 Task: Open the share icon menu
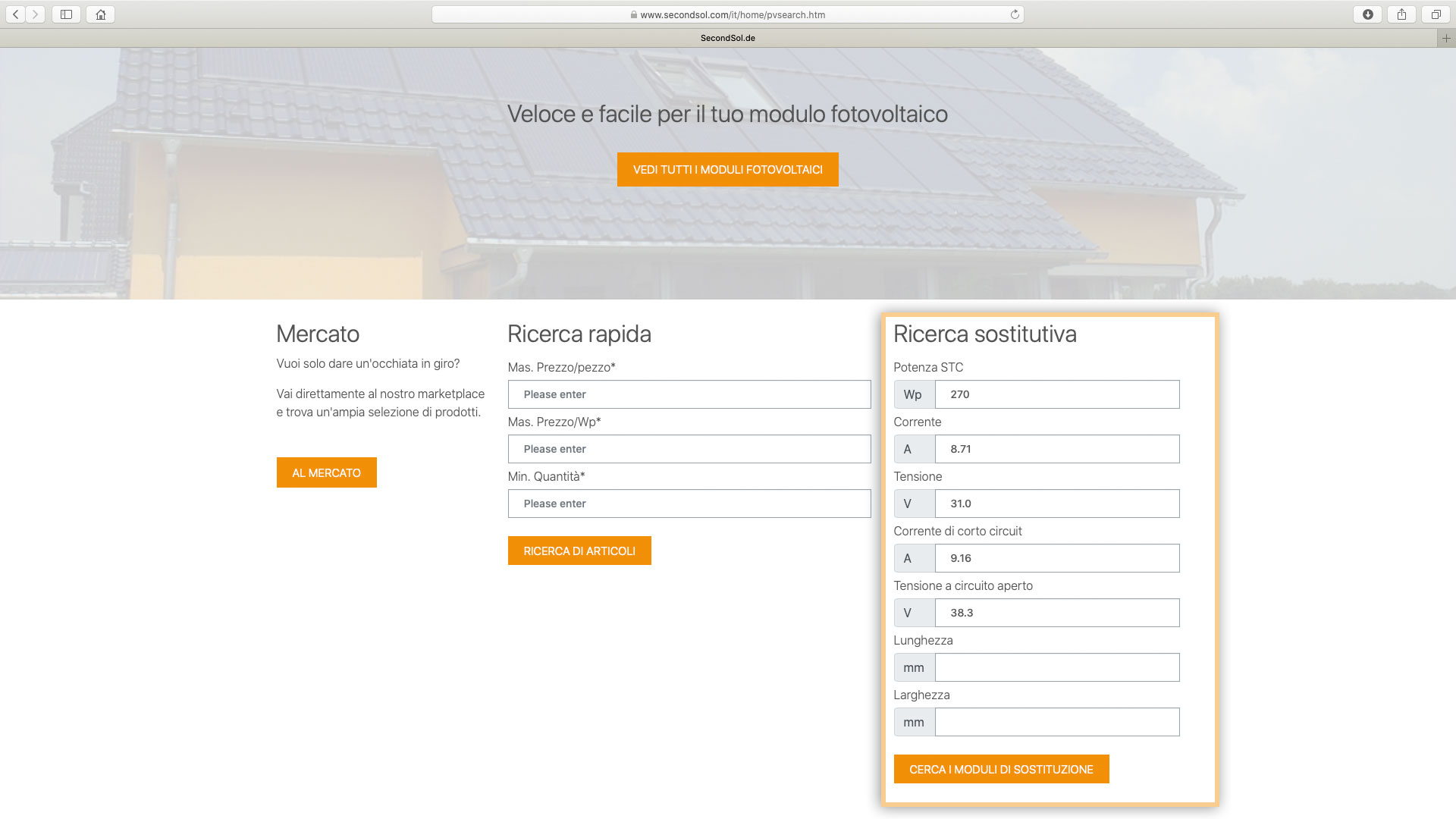[1401, 14]
